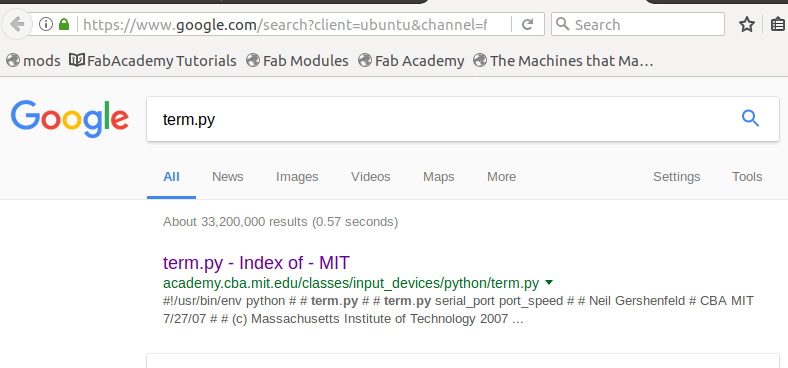Reload the page with the refresh icon

[527, 24]
